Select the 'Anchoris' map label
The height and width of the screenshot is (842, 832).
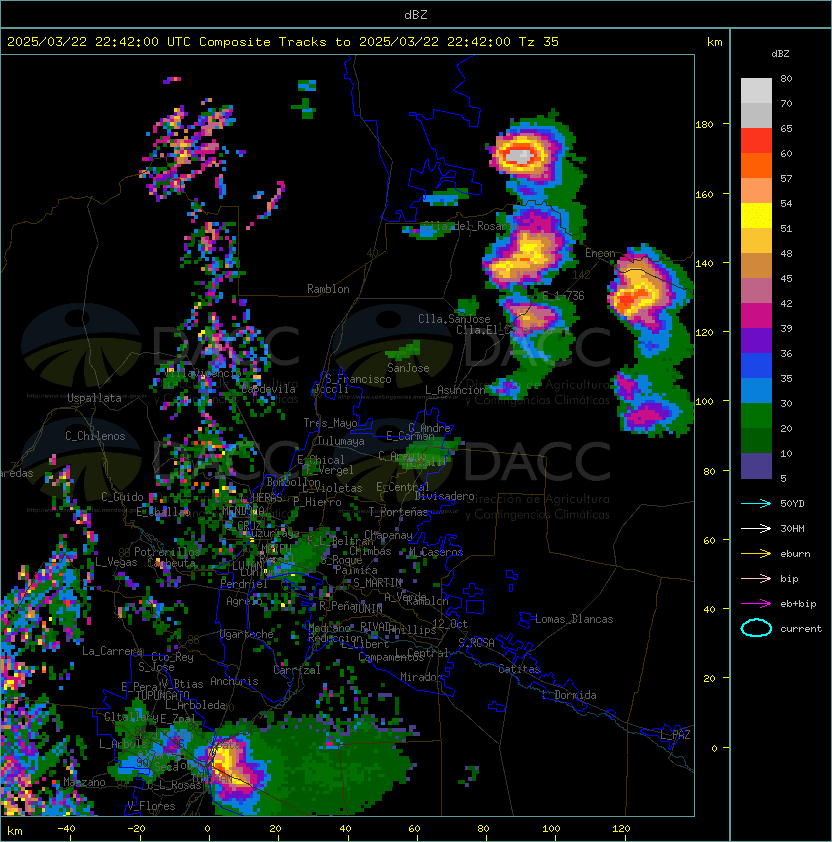(234, 681)
